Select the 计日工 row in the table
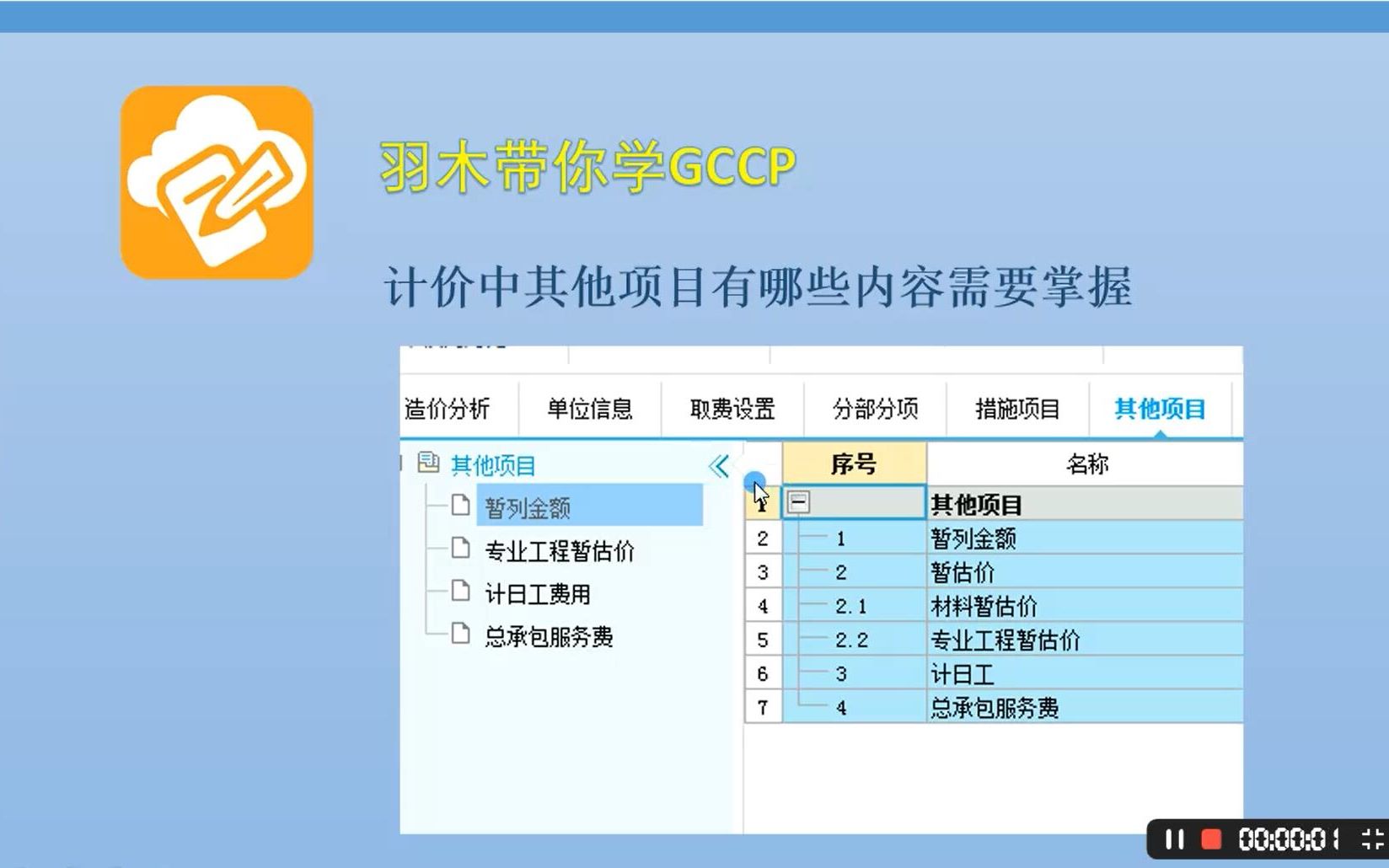Screen dimensions: 1389x868 coord(961,673)
